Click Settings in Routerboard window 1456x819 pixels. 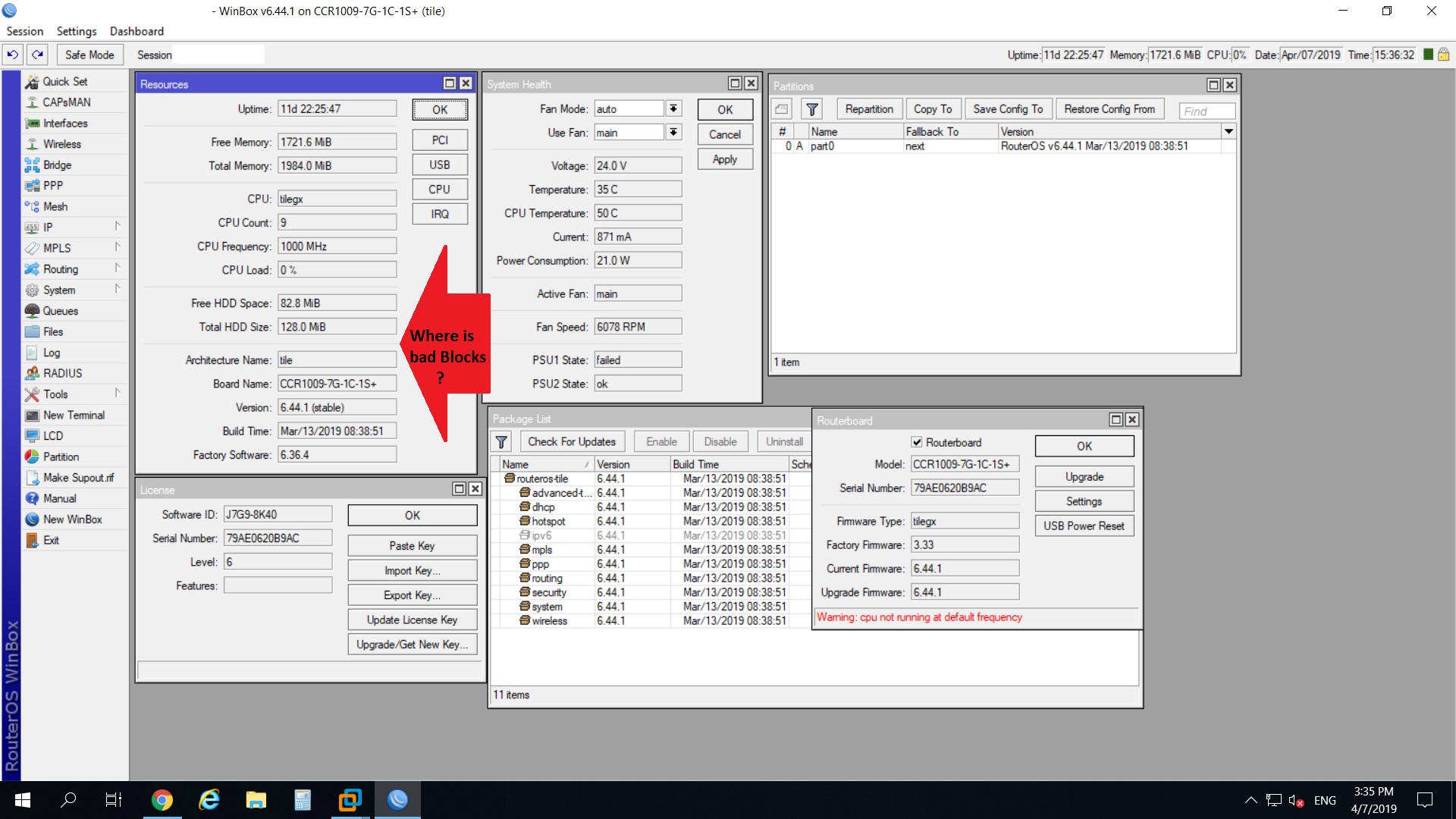[x=1084, y=502]
